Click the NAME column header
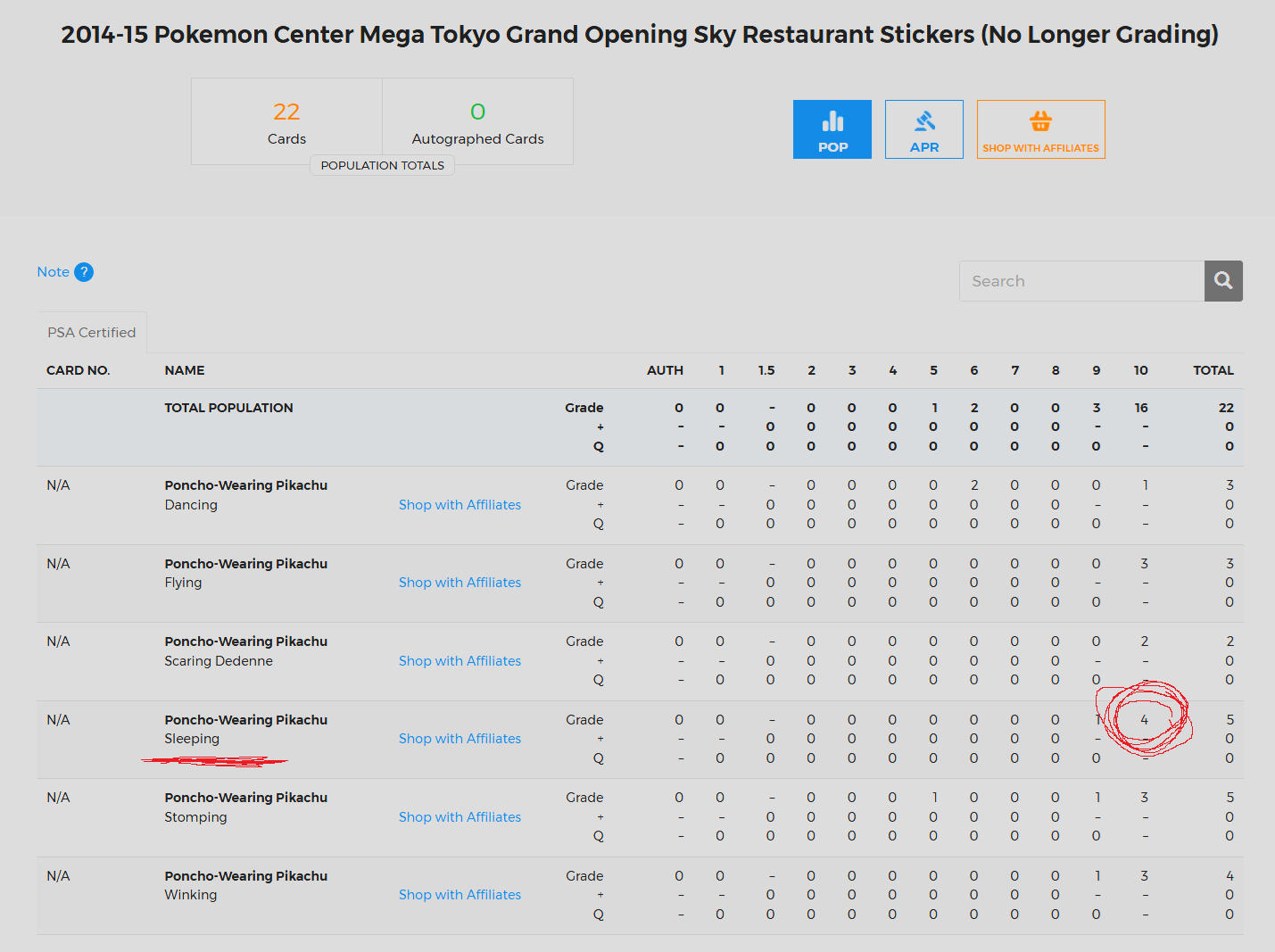 (x=185, y=370)
